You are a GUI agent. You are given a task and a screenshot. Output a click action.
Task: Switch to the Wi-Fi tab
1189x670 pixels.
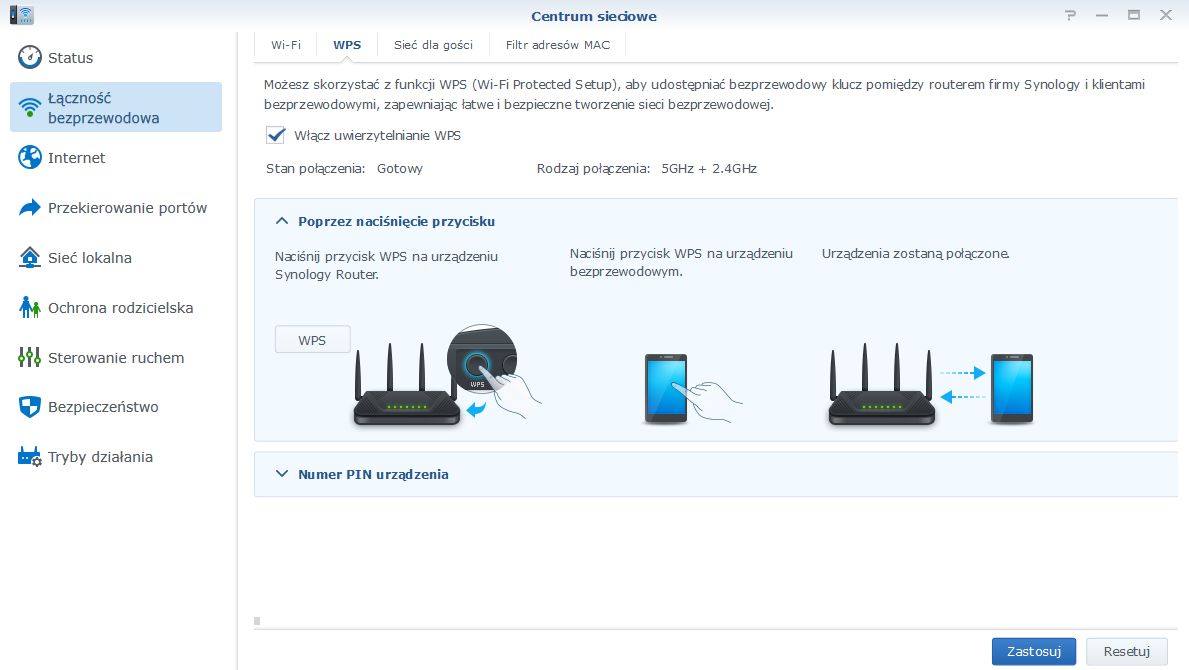[x=286, y=45]
